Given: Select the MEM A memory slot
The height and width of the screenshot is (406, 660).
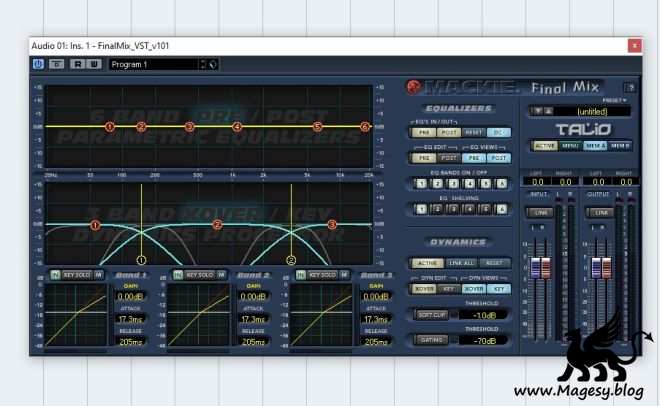Looking at the screenshot, I should [x=595, y=146].
